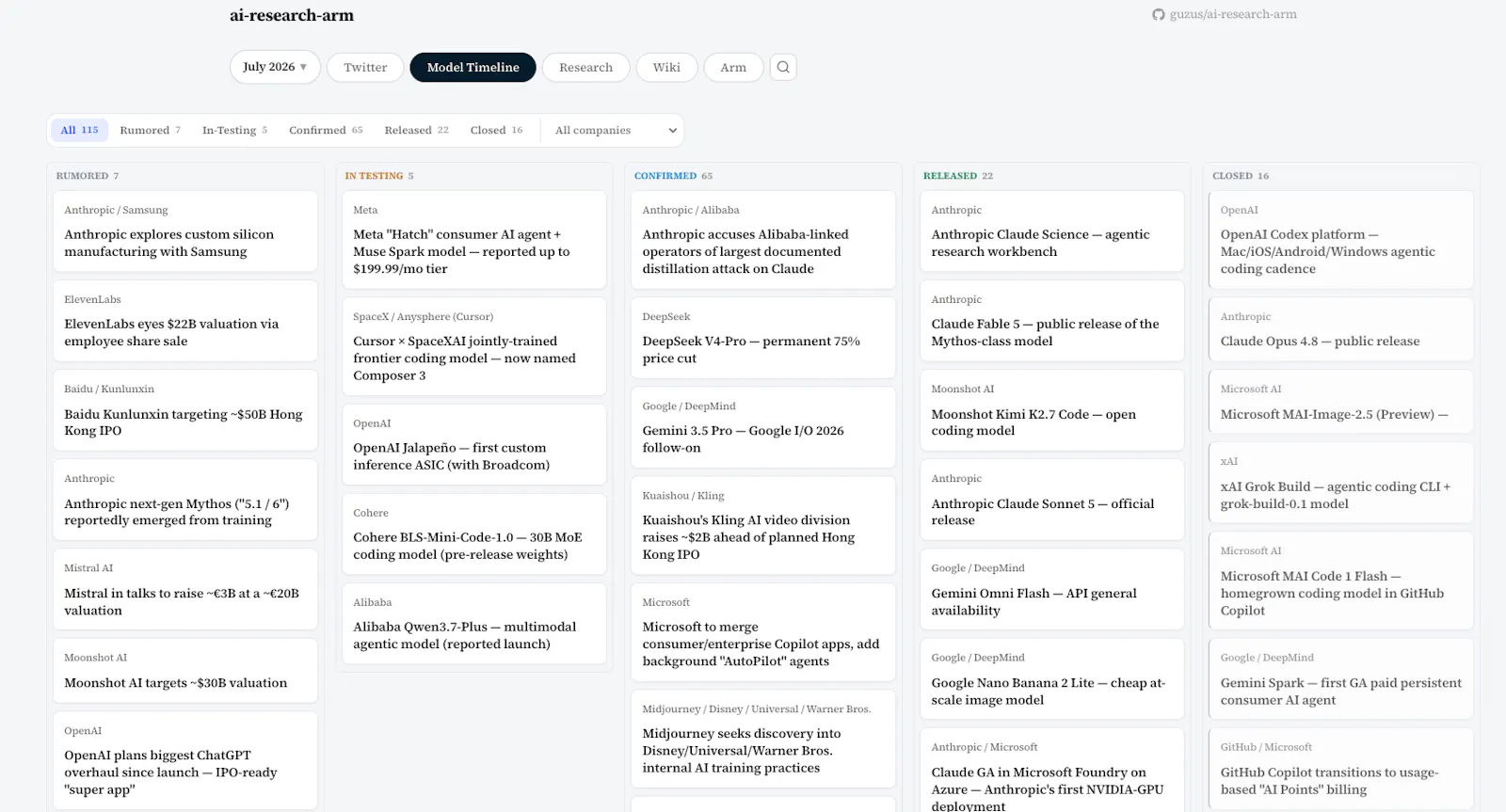Open Anthropic Samsung custom silicon card

(185, 231)
